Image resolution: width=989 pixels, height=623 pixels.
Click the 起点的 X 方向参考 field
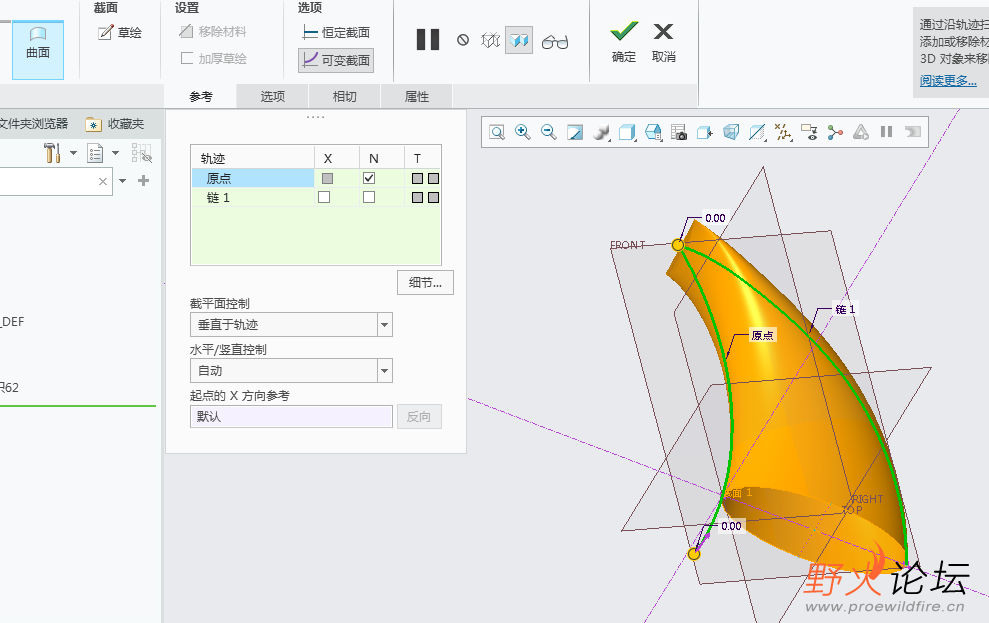point(291,417)
